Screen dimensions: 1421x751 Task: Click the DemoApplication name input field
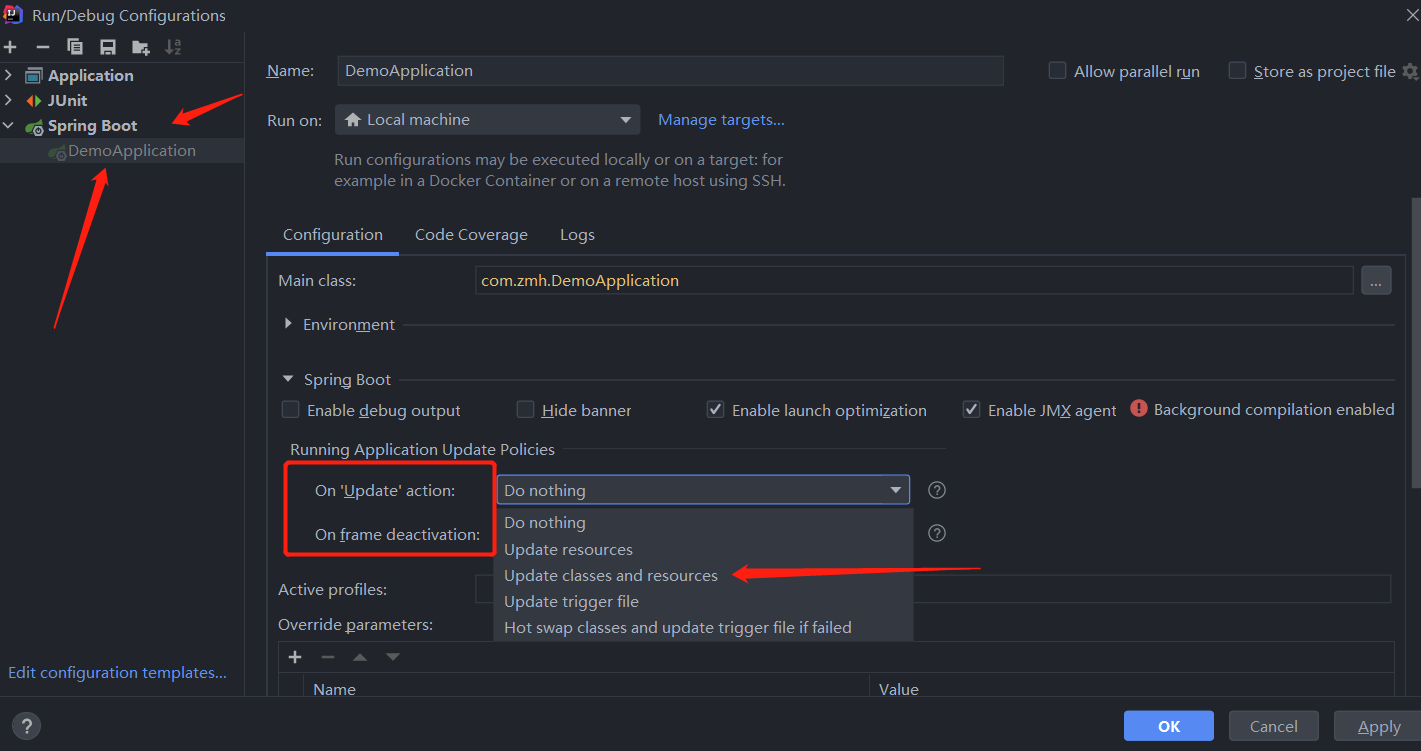tap(670, 70)
